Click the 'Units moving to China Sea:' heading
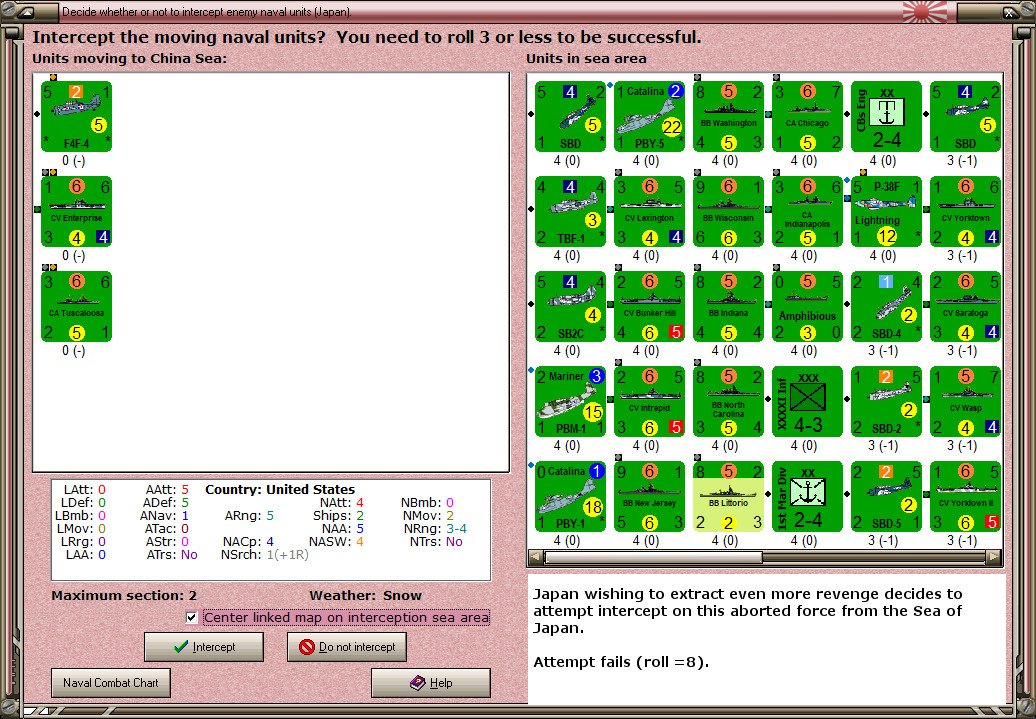1036x719 pixels. pos(130,58)
